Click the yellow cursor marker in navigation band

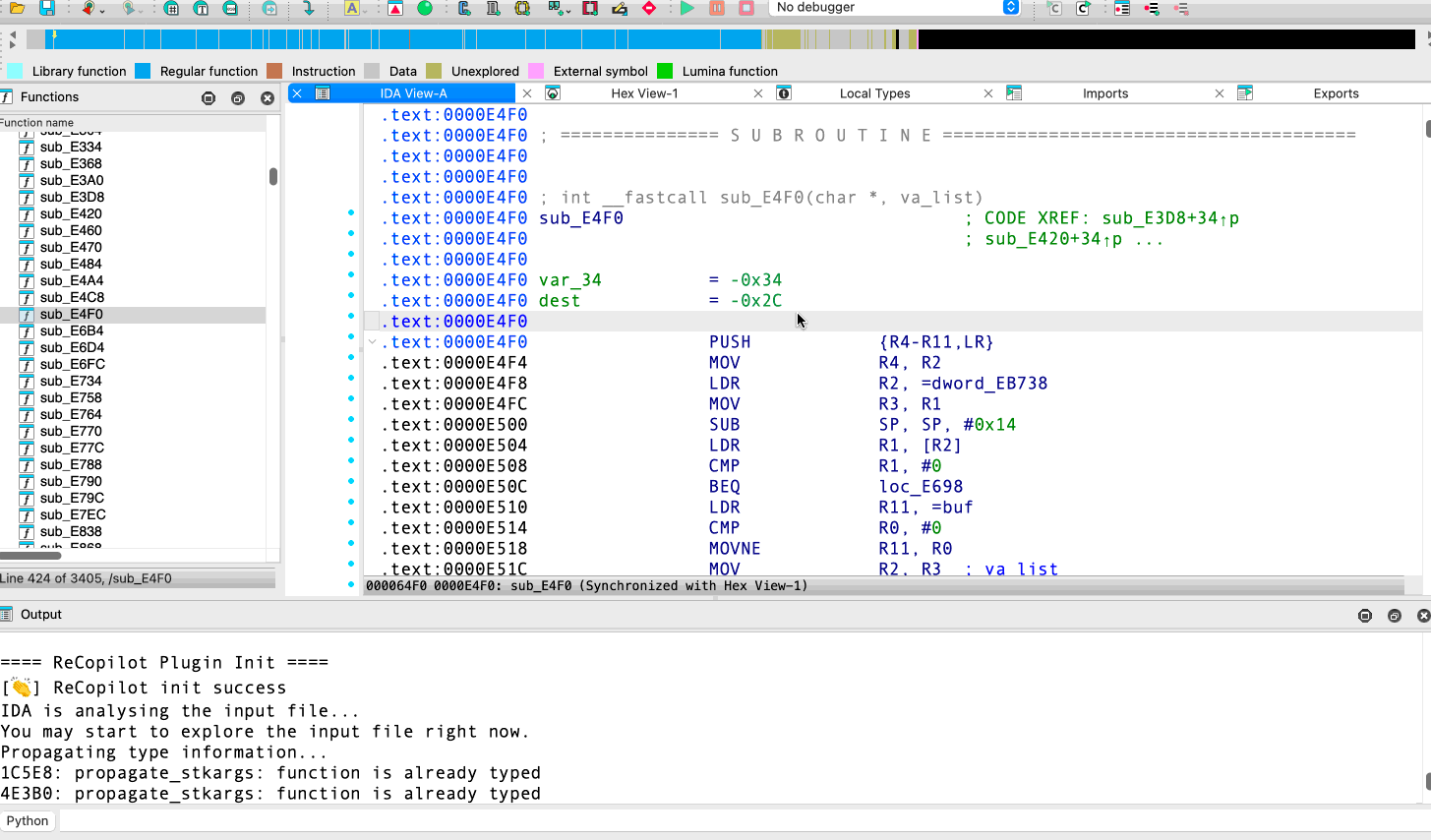pos(54,36)
